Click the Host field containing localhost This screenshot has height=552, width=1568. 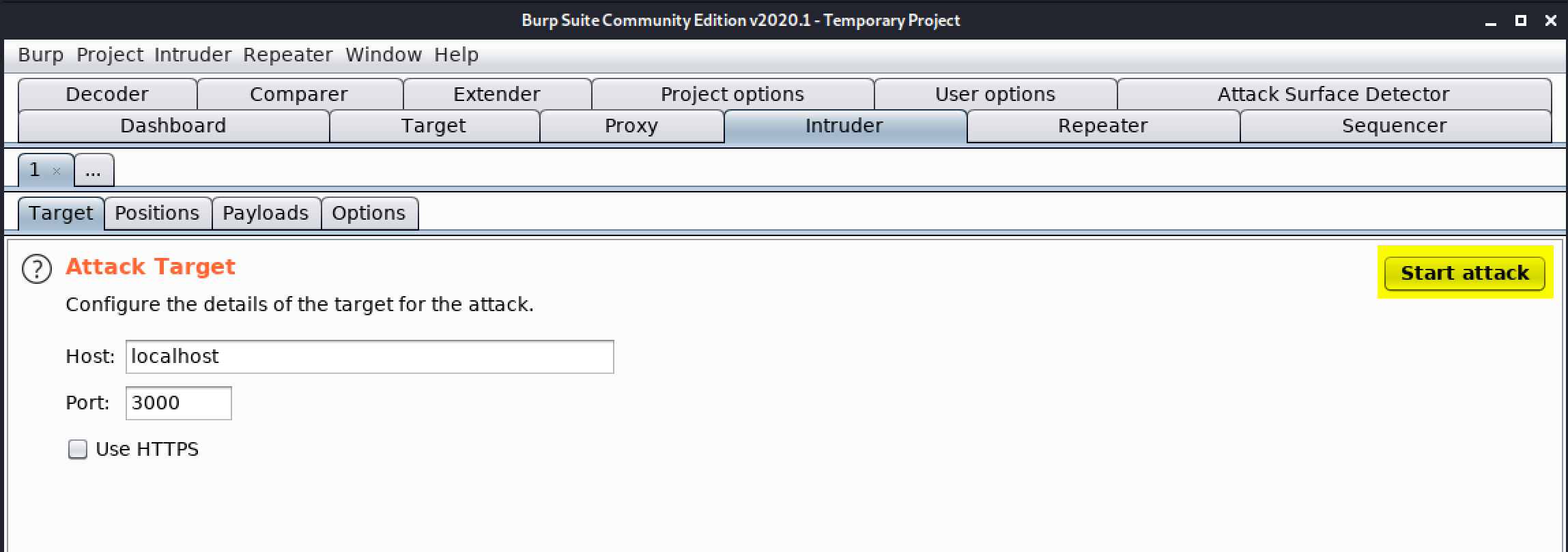tap(370, 357)
